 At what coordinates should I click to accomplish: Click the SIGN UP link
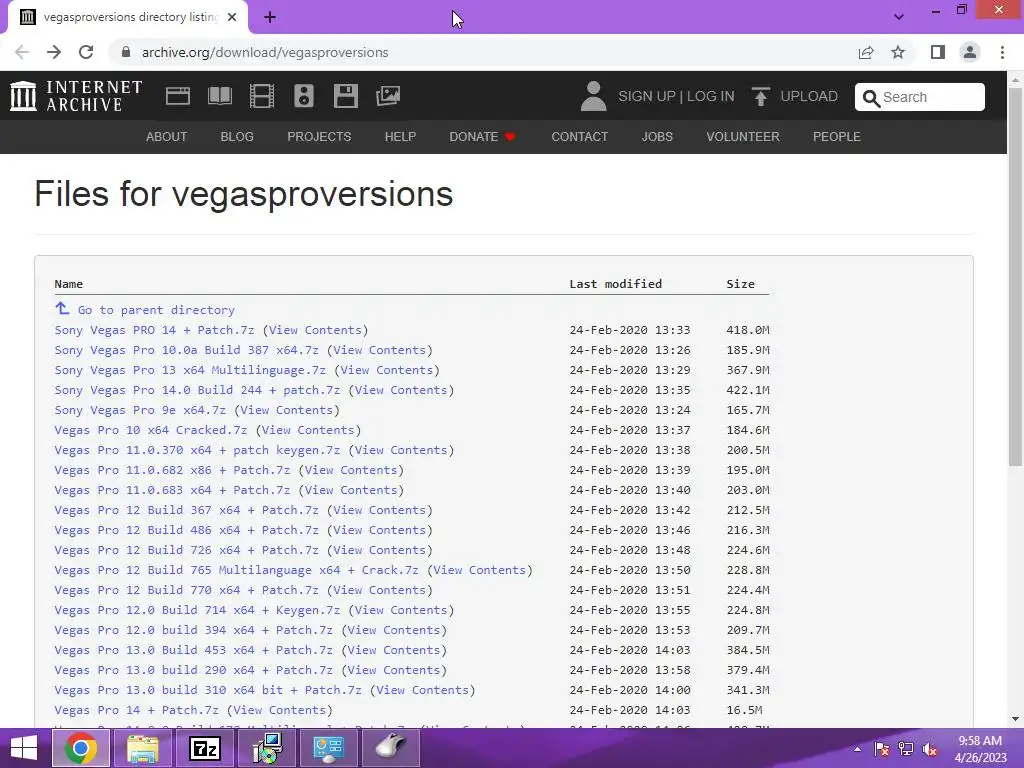coord(647,96)
